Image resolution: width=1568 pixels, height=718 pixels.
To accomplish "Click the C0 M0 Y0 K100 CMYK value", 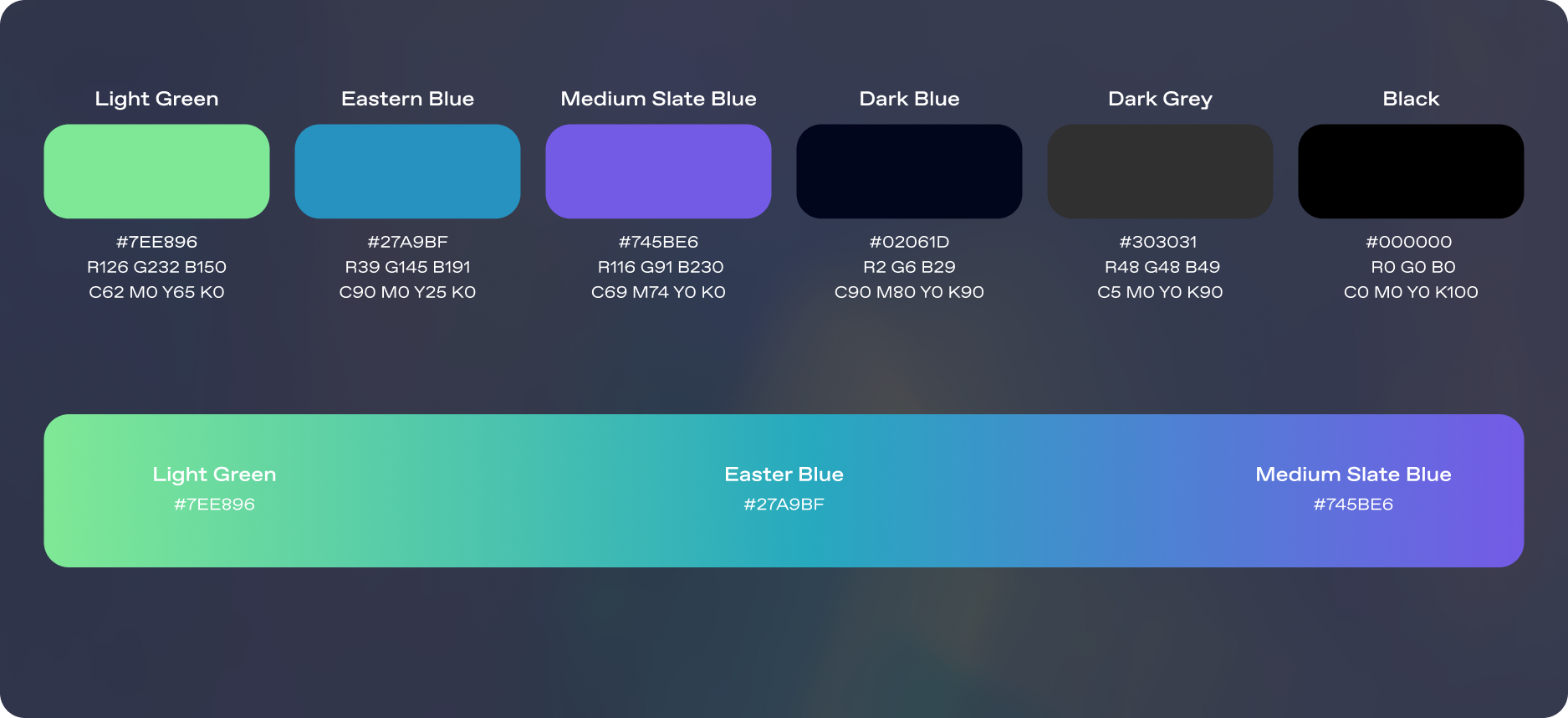I will (1411, 292).
